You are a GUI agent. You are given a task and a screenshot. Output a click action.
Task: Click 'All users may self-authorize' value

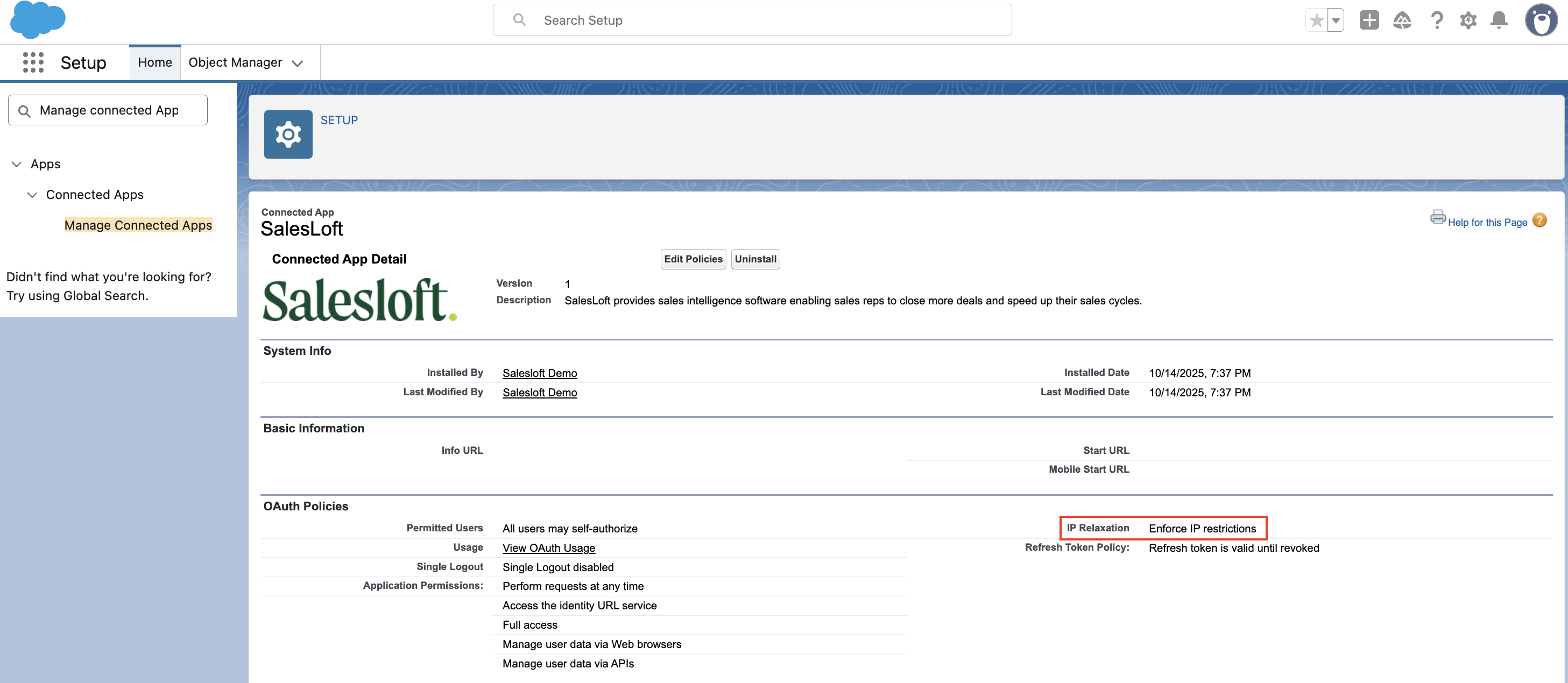[570, 529]
